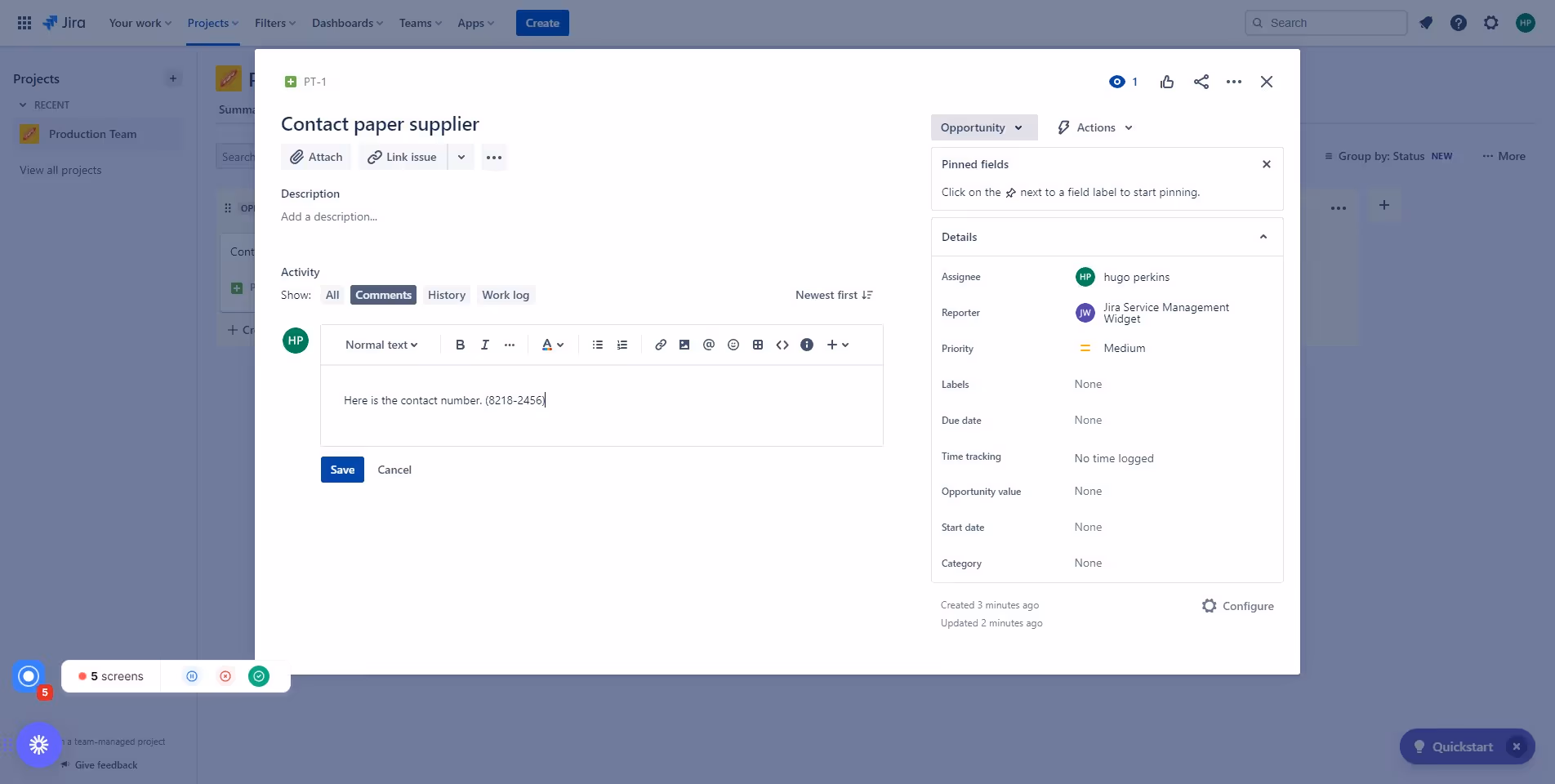
Task: Click the Attach paperclip button
Action: 316,157
